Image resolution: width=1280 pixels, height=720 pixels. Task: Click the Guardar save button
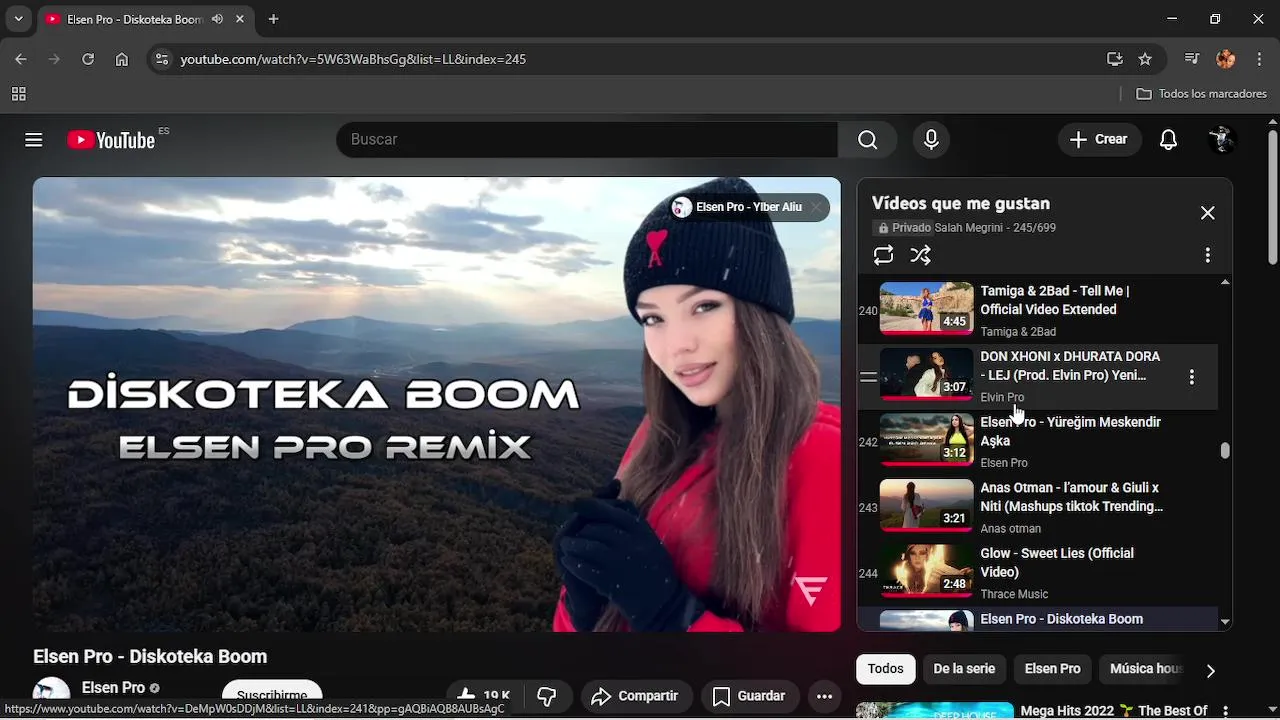(x=748, y=696)
